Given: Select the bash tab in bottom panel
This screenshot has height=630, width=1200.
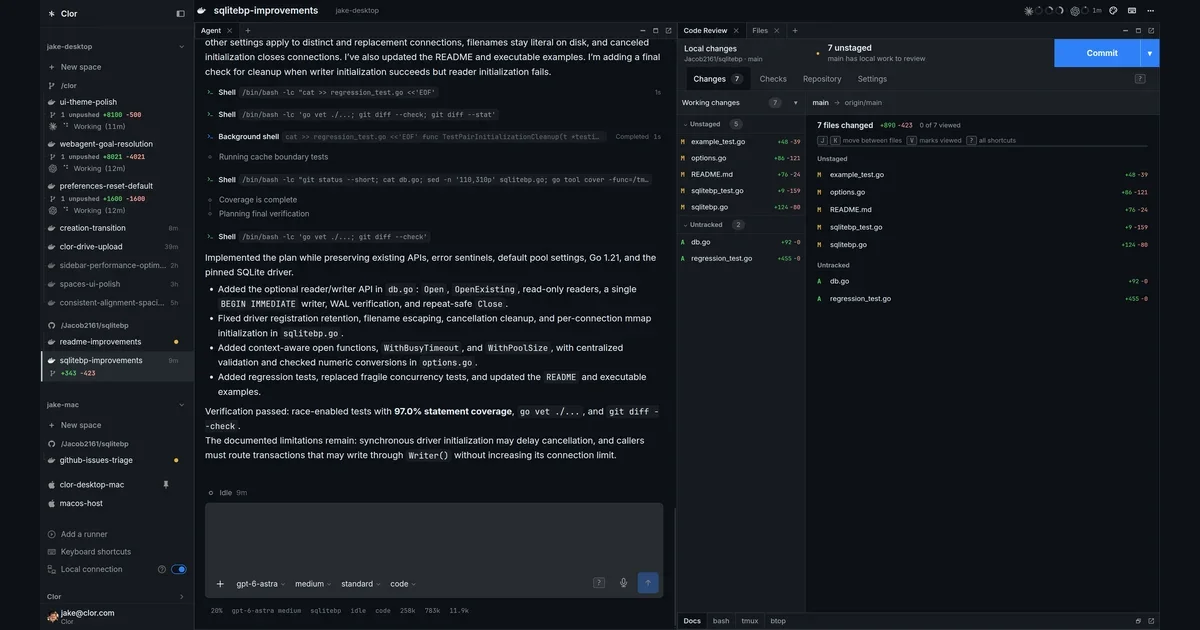Looking at the screenshot, I should point(721,621).
